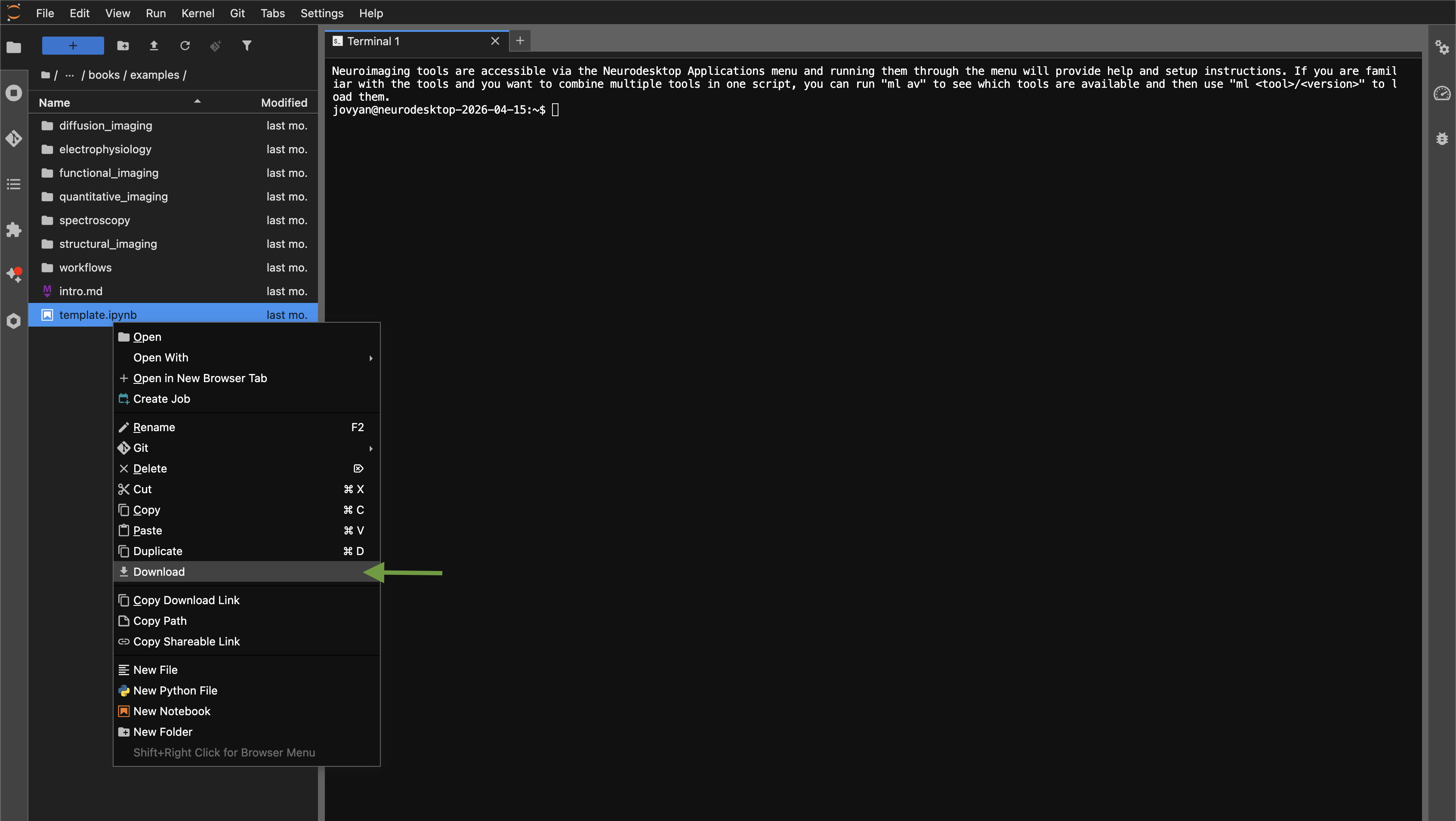Navigate to the books breadcrumb link

103,74
